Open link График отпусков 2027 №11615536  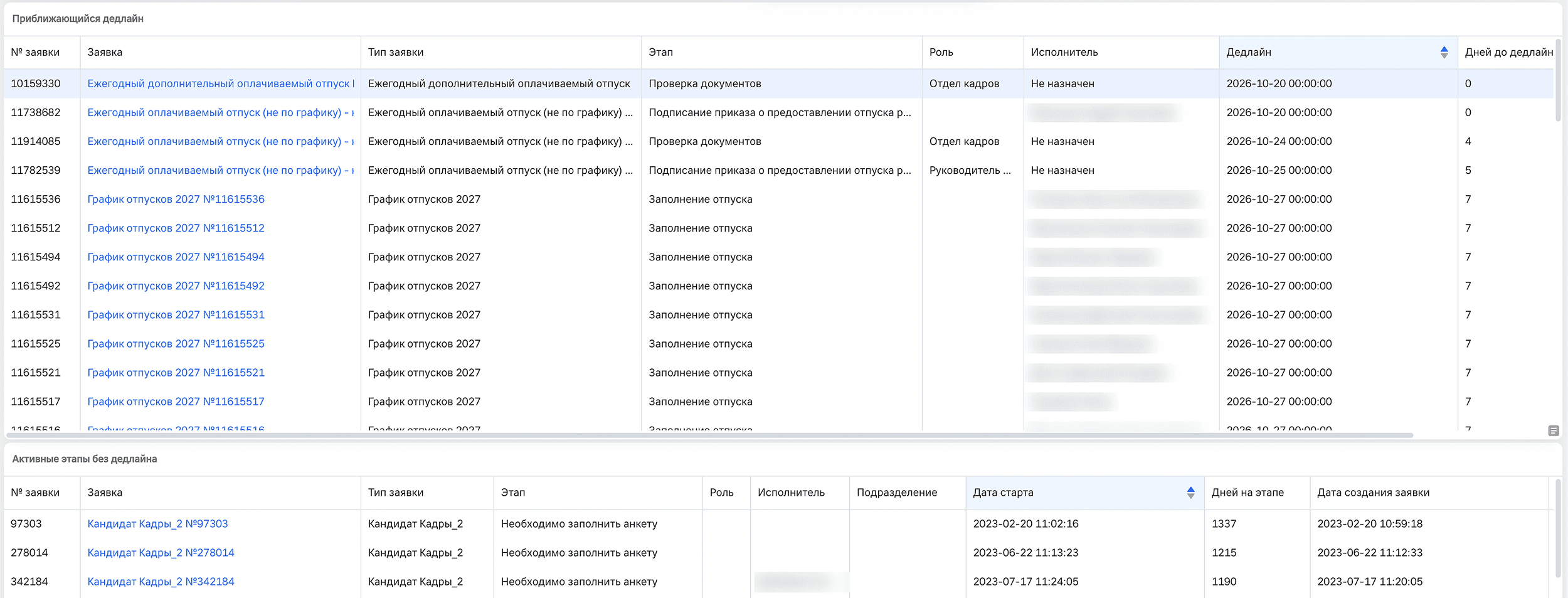point(176,200)
